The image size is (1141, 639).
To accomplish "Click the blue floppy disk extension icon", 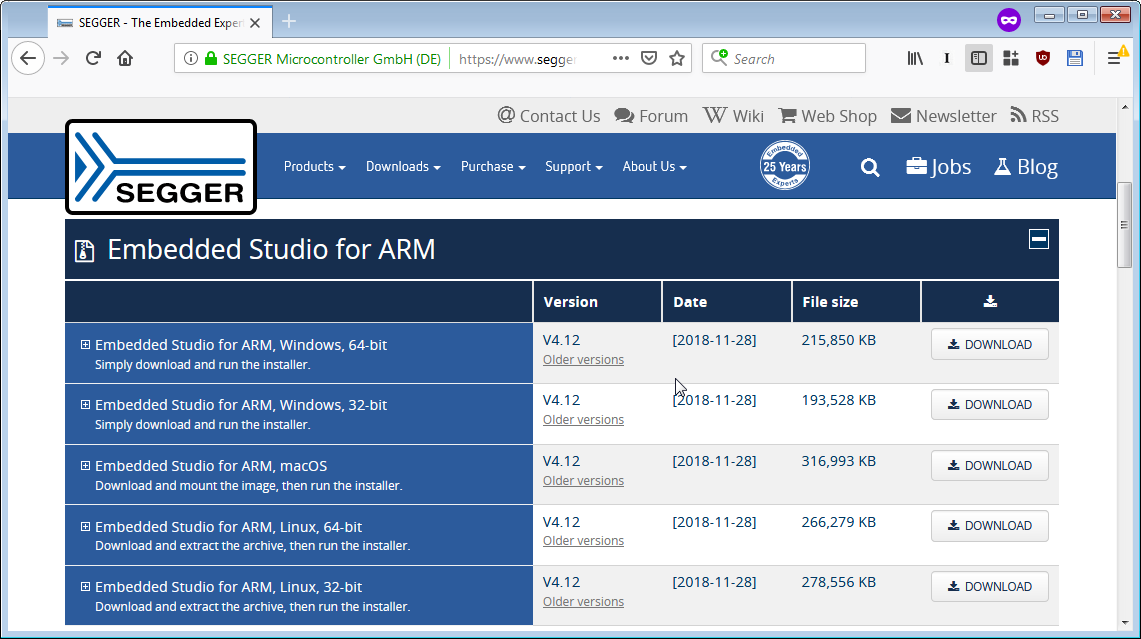I will (x=1075, y=58).
